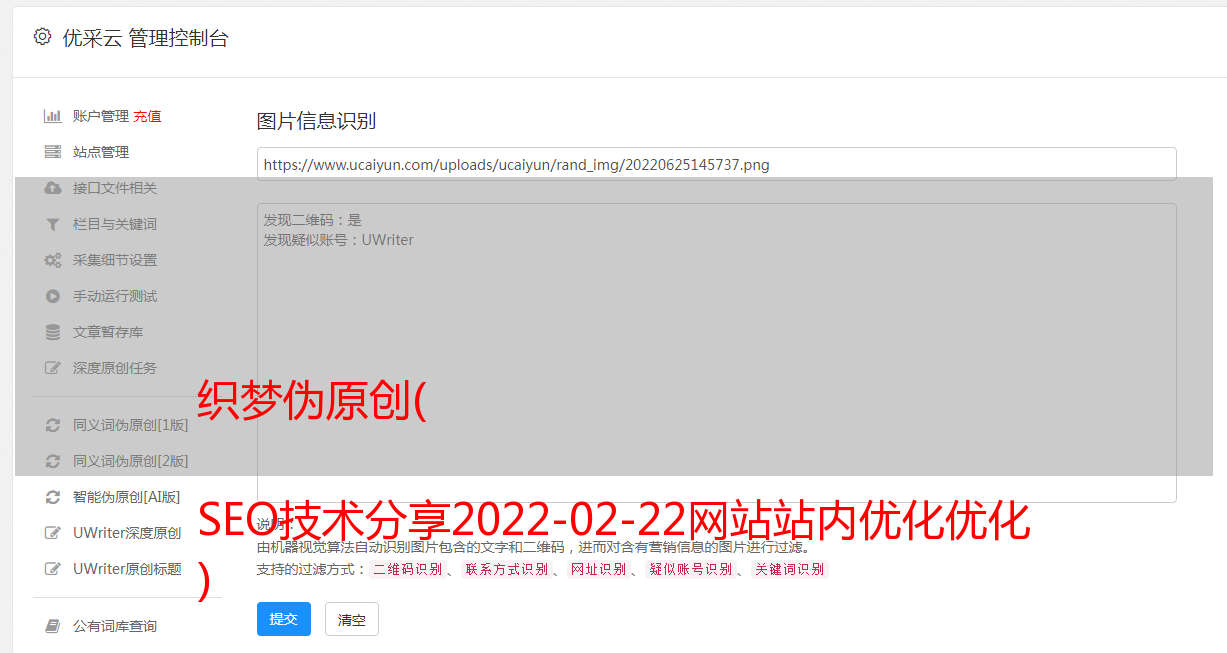The image size is (1227, 653).
Task: Click the 发现二维码：是 result line
Action: coord(313,220)
